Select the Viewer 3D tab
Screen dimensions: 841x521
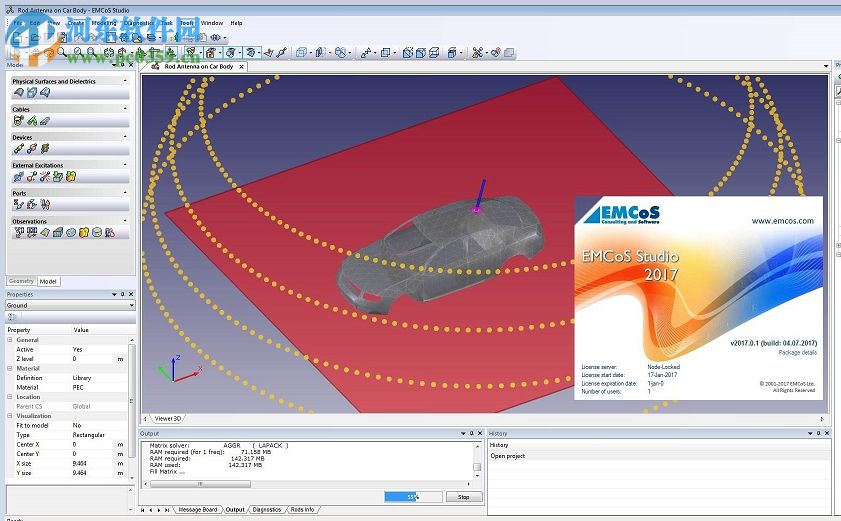[x=167, y=419]
